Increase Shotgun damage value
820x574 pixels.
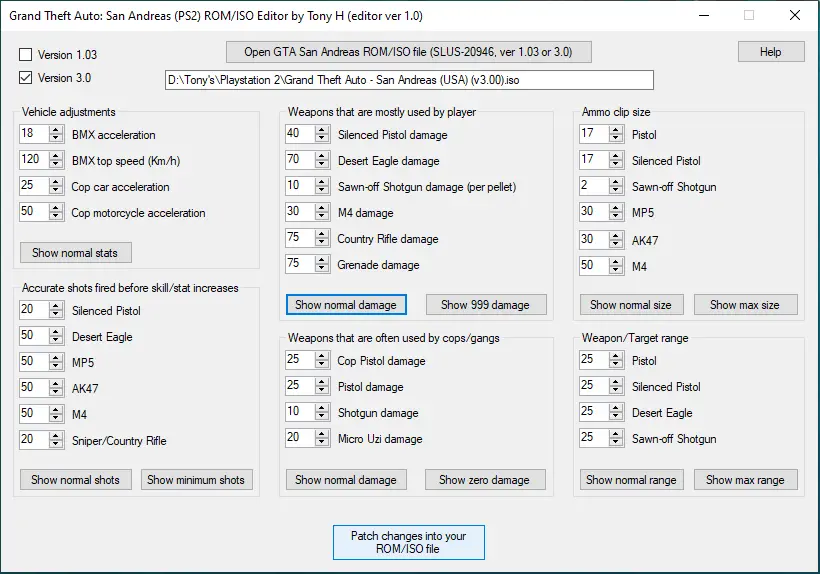pyautogui.click(x=322, y=408)
